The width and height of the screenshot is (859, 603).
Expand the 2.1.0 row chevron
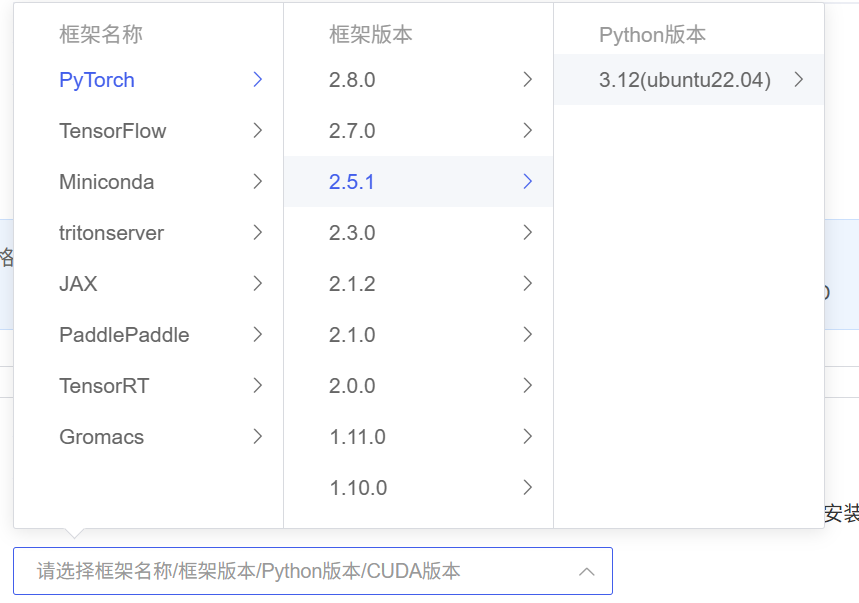coord(528,335)
